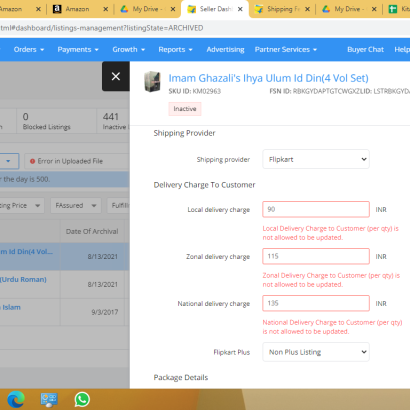Open Buyer Chat

pyautogui.click(x=365, y=50)
